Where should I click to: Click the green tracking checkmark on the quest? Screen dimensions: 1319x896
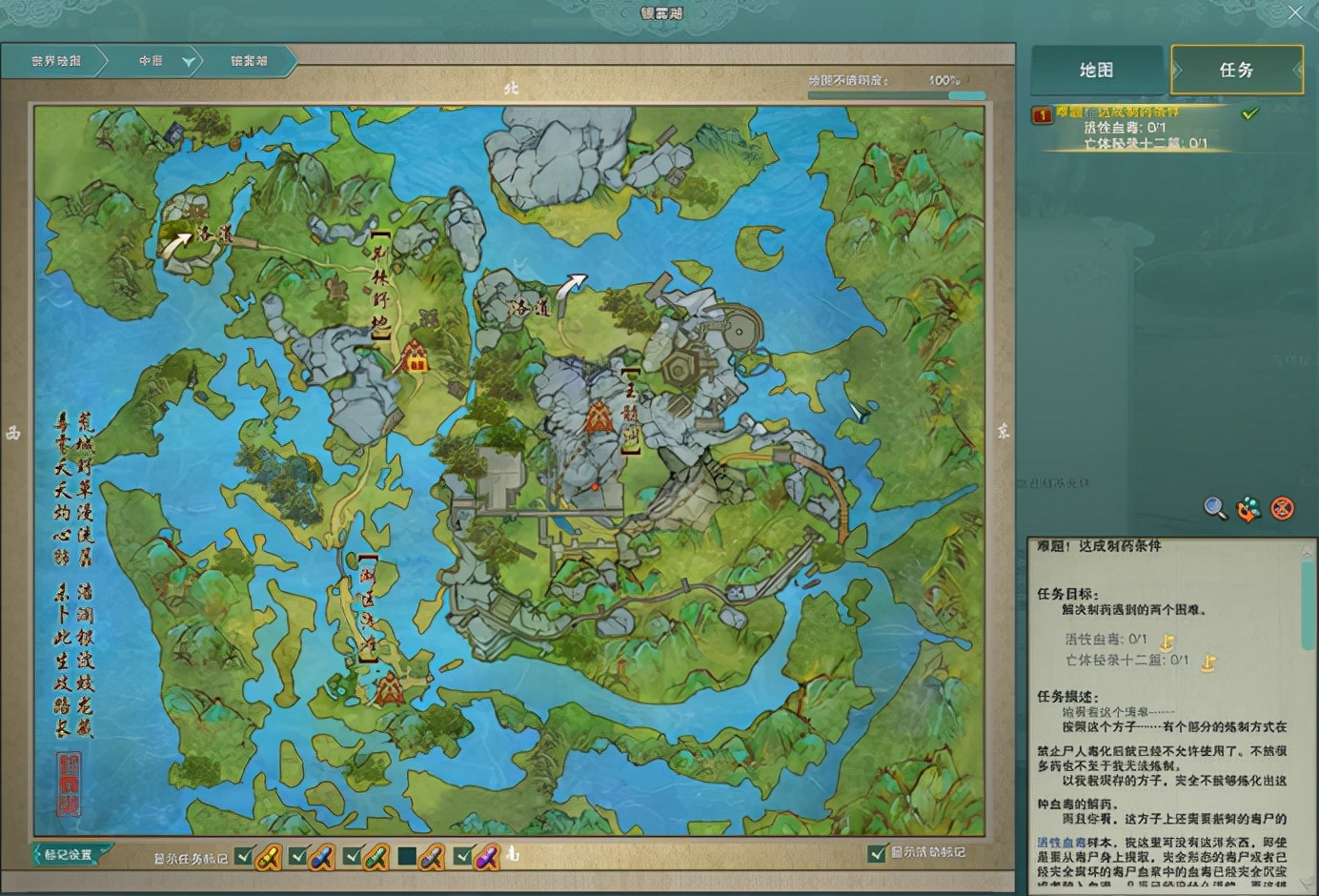(1249, 113)
